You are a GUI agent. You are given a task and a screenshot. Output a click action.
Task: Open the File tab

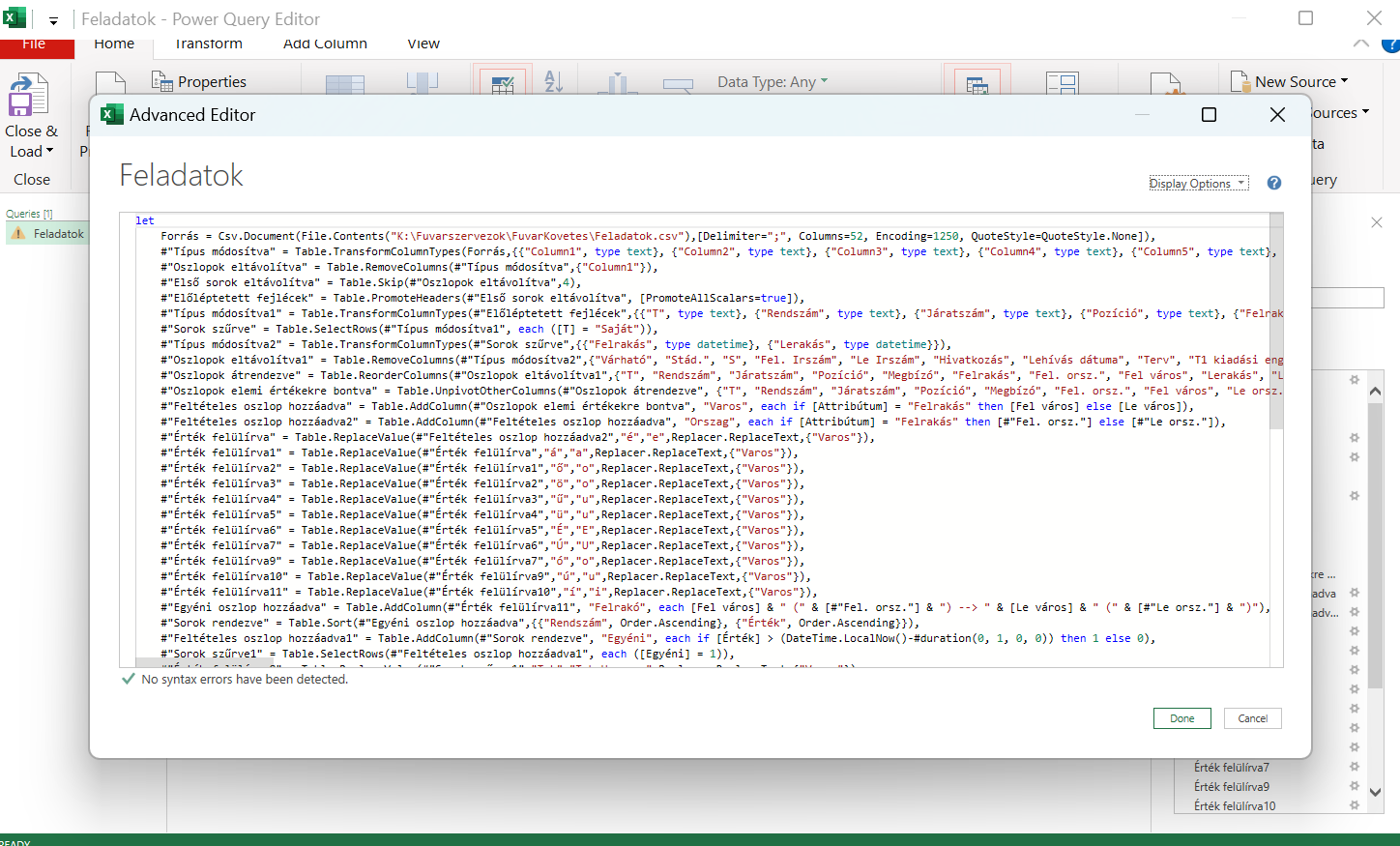point(35,46)
